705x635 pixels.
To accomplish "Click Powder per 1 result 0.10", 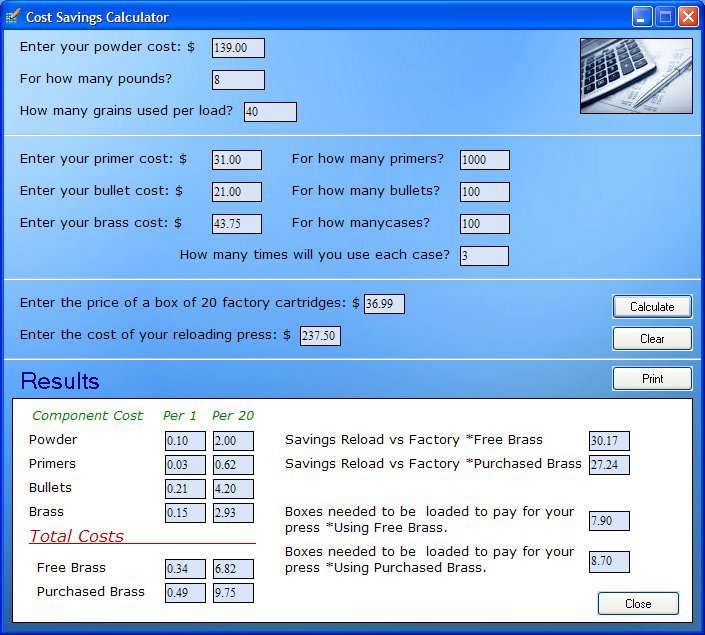I will [185, 441].
